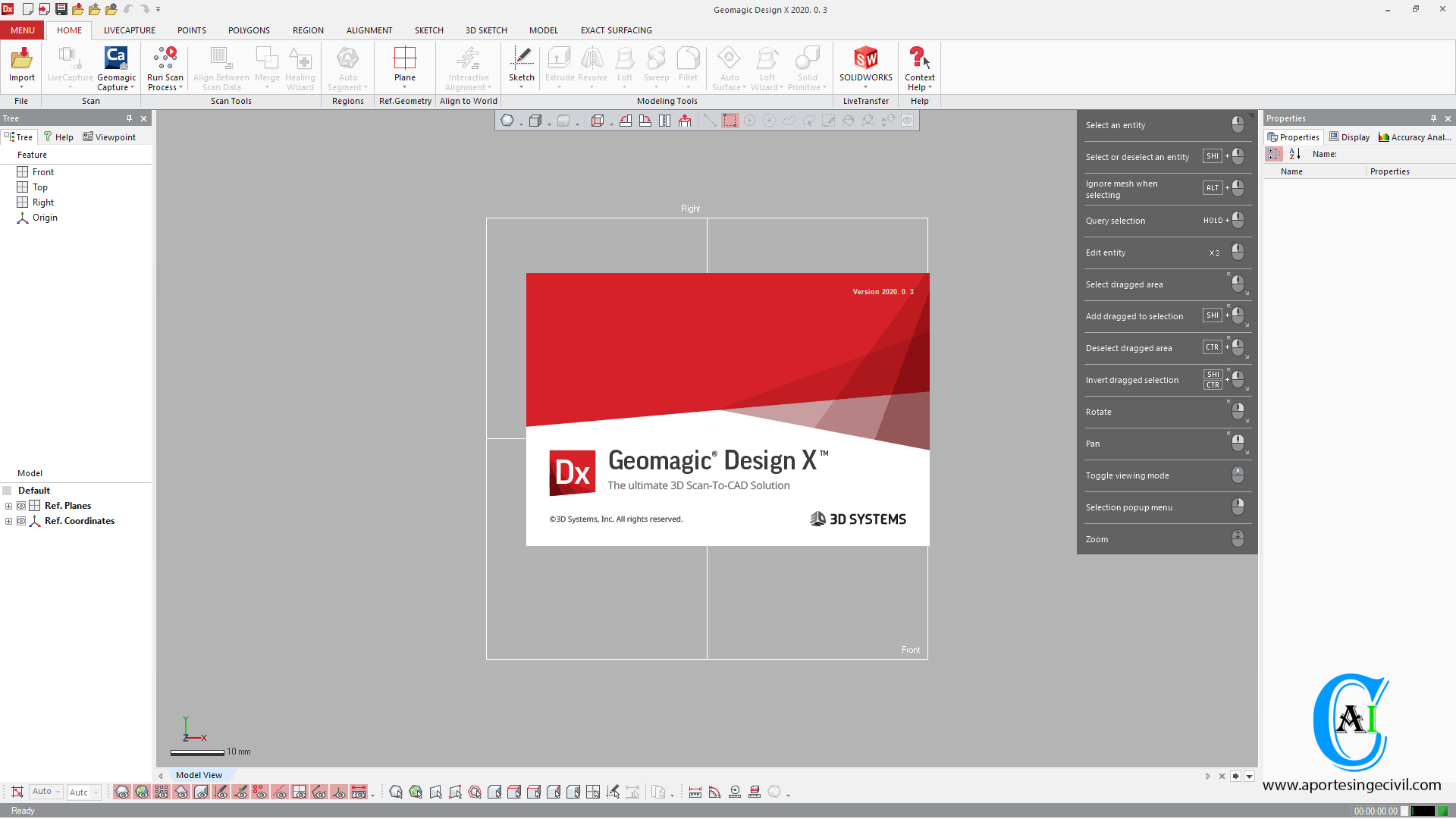This screenshot has width=1456, height=819.
Task: Toggle Rectangle selection mode
Action: coord(730,121)
